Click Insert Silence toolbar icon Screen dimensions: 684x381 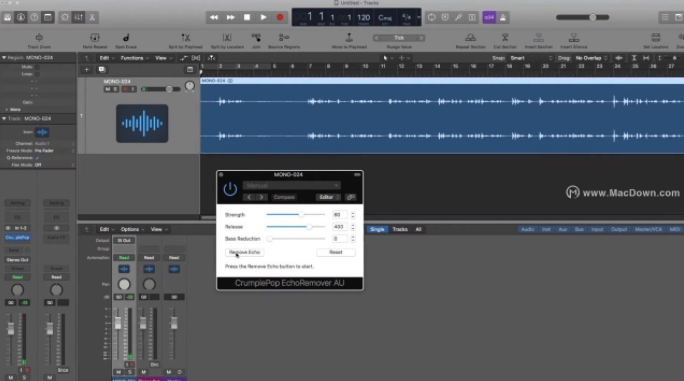(574, 41)
